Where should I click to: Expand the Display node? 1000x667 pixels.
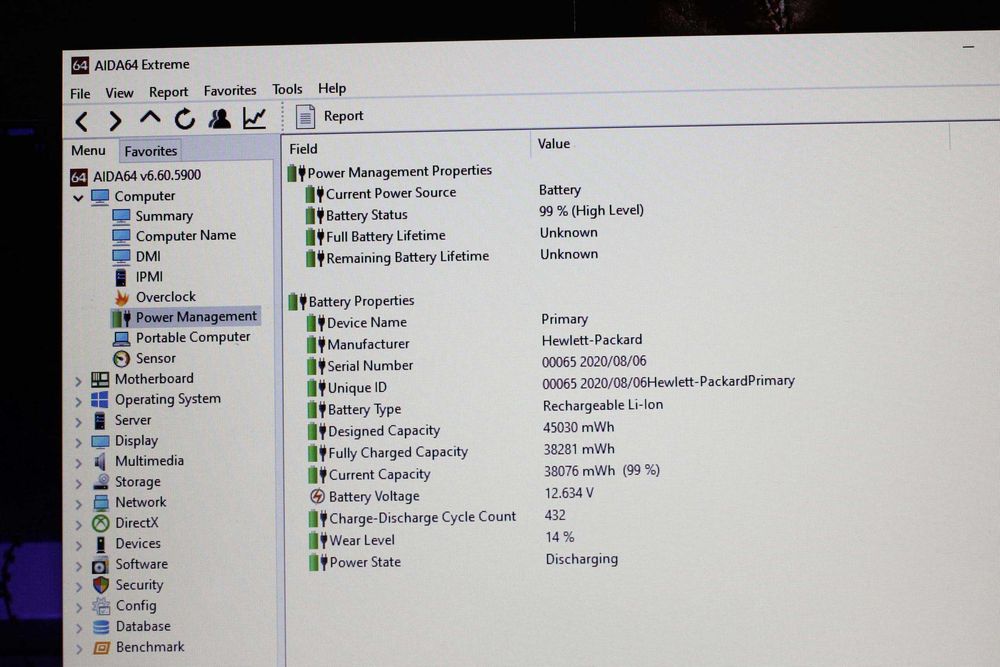point(78,443)
